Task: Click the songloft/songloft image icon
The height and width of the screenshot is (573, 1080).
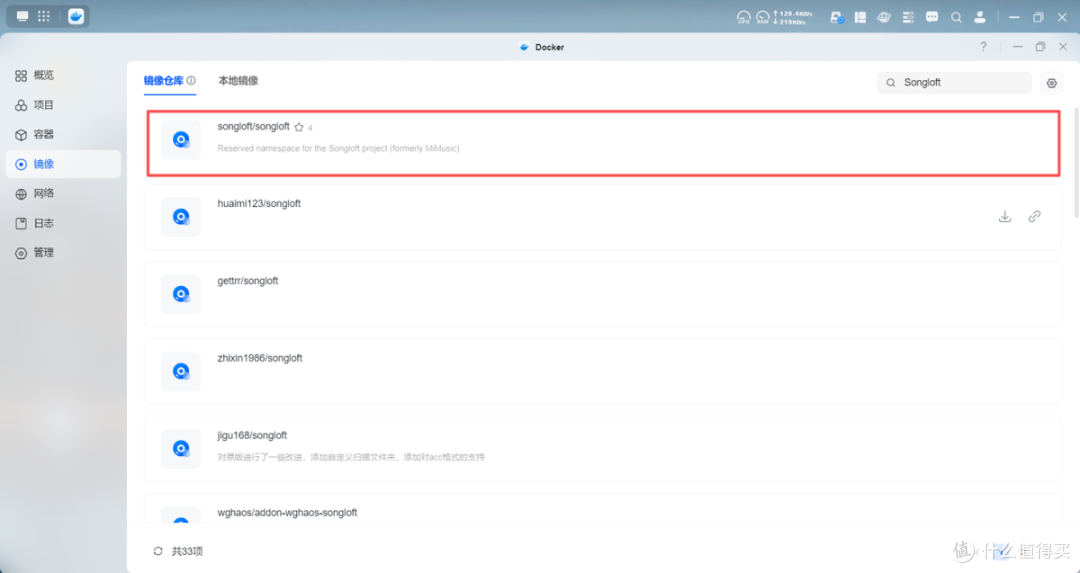Action: tap(181, 140)
